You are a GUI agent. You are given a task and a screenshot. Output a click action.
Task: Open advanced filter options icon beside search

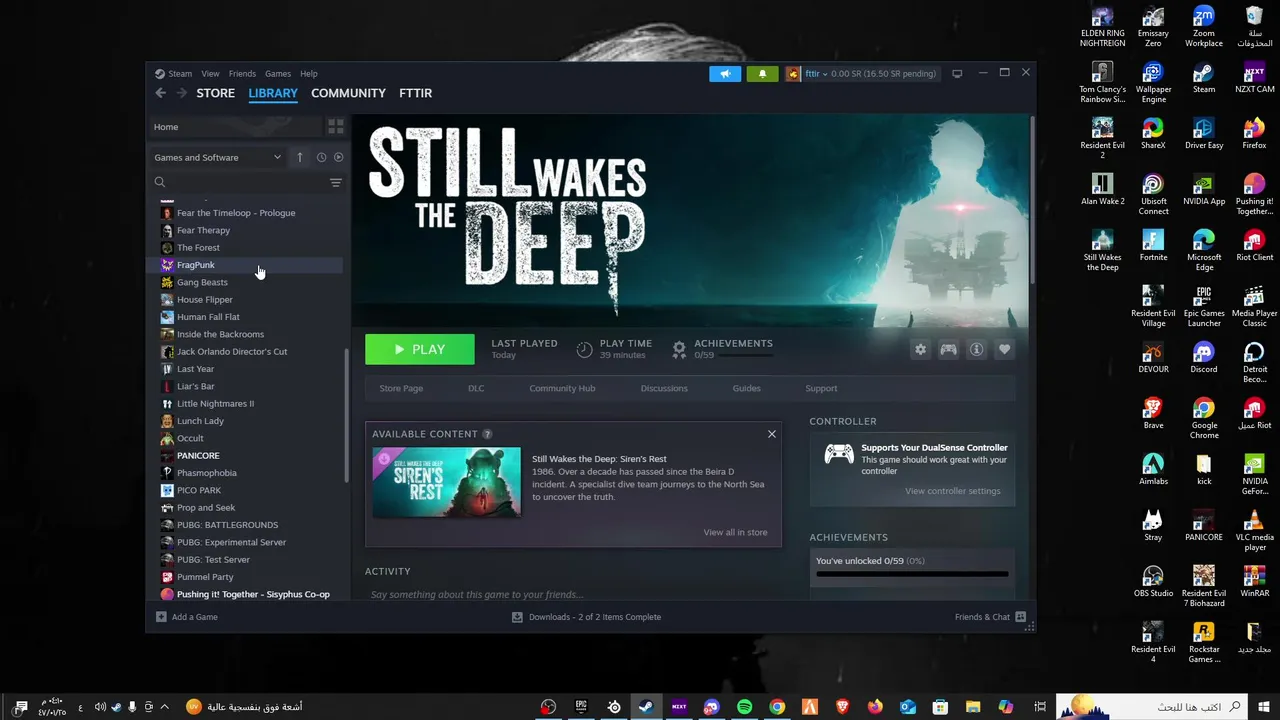336,182
